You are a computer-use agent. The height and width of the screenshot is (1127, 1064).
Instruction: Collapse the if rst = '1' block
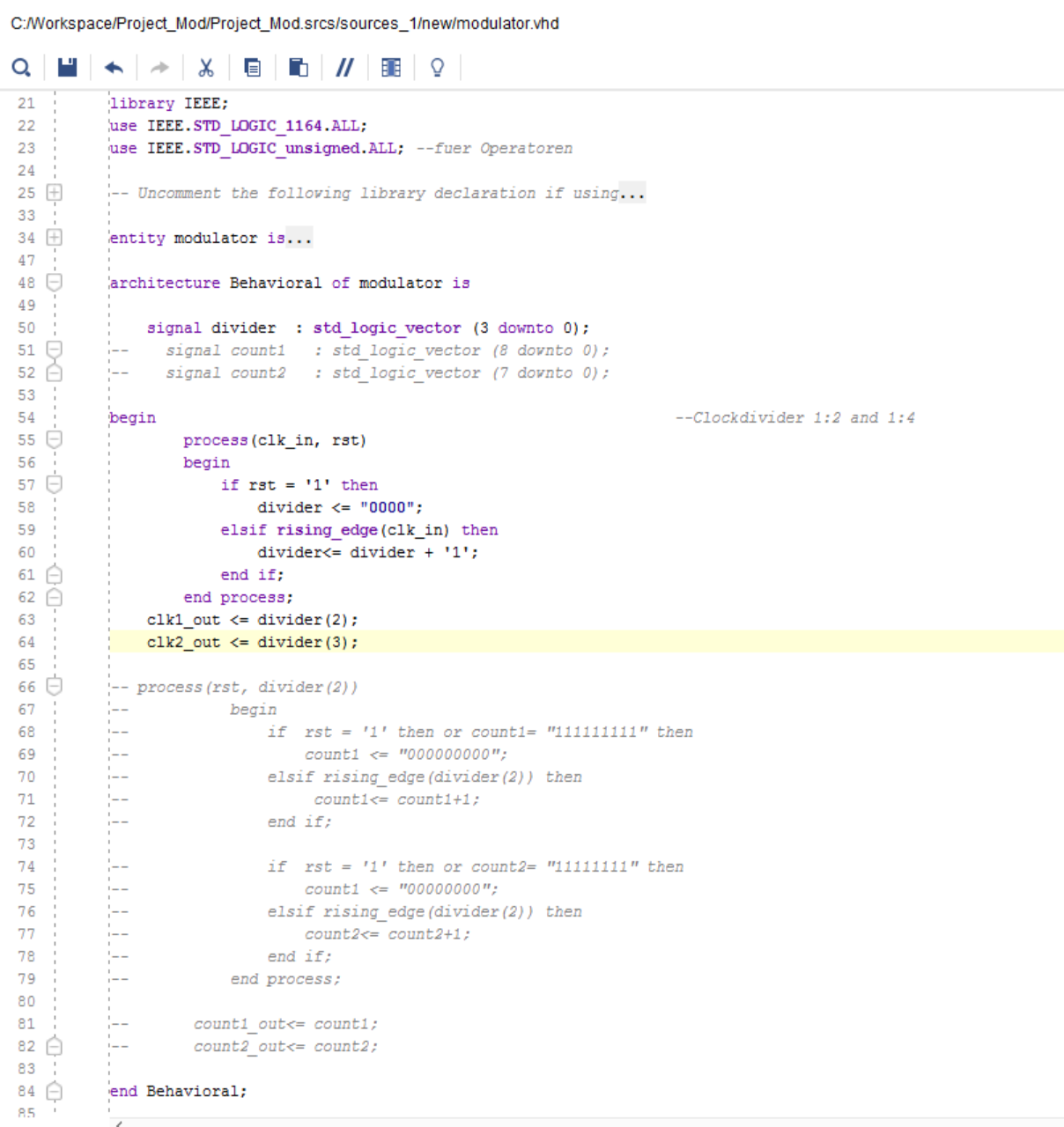coord(54,484)
